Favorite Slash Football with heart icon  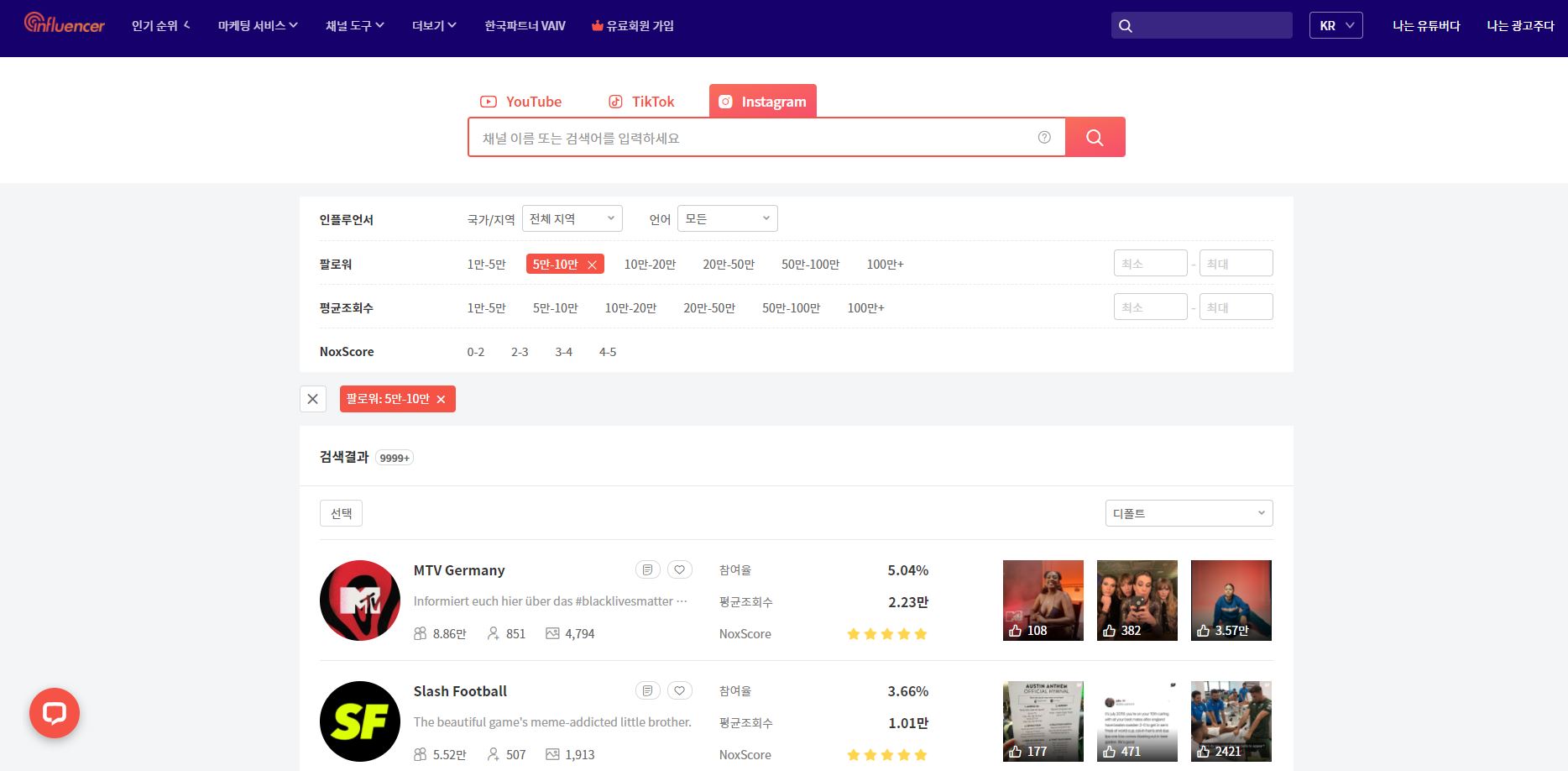[680, 691]
